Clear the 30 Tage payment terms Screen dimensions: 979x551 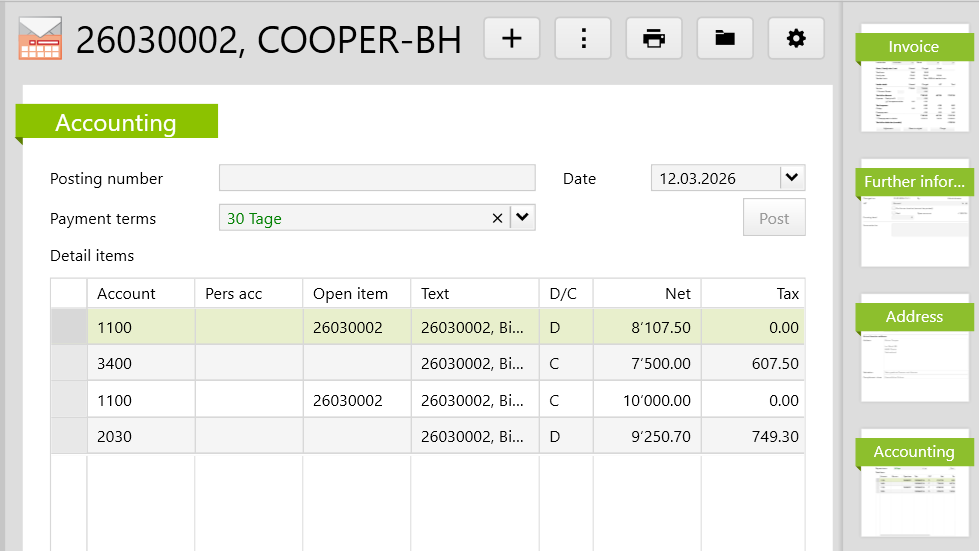497,218
